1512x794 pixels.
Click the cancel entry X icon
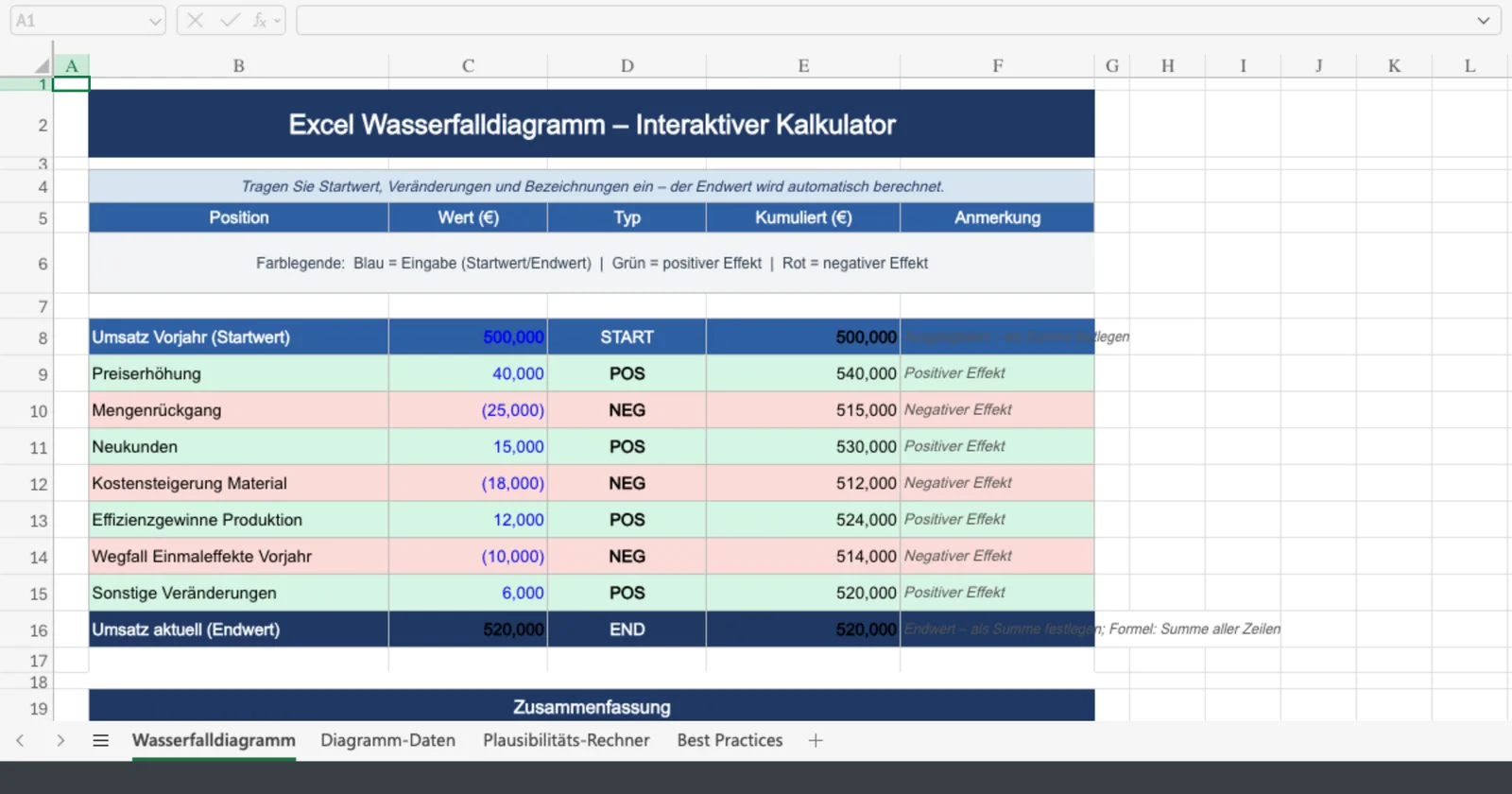click(x=196, y=20)
